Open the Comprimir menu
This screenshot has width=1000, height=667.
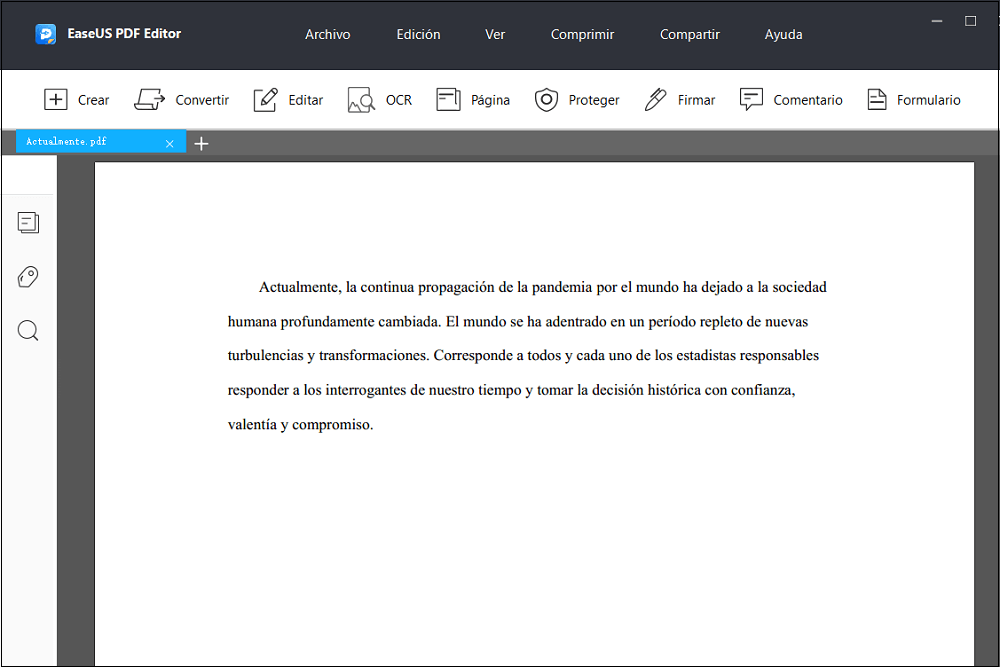click(582, 34)
